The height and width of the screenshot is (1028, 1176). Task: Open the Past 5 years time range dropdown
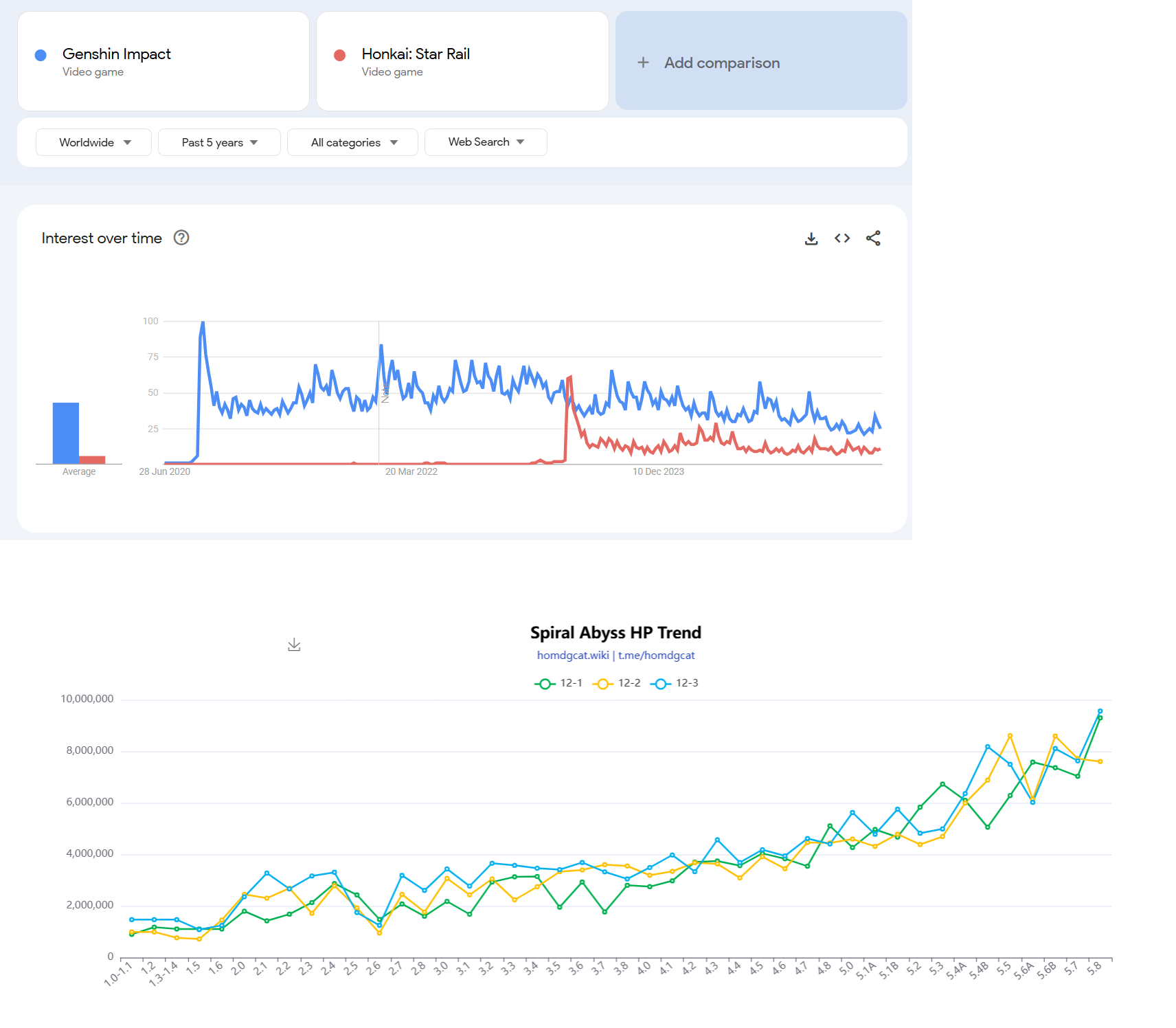coord(219,142)
